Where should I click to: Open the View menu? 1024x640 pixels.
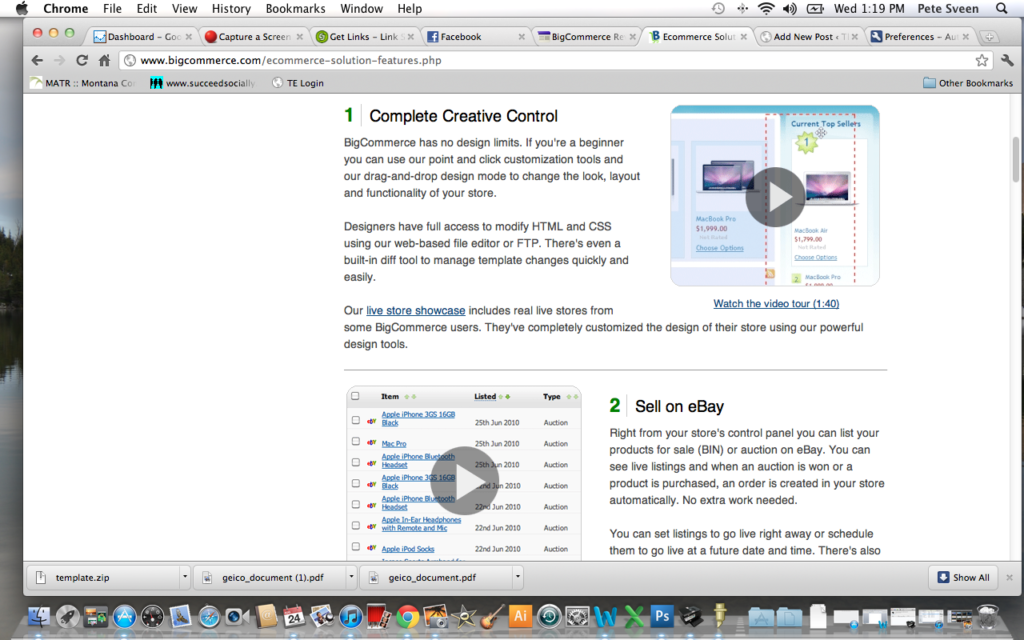[x=184, y=8]
